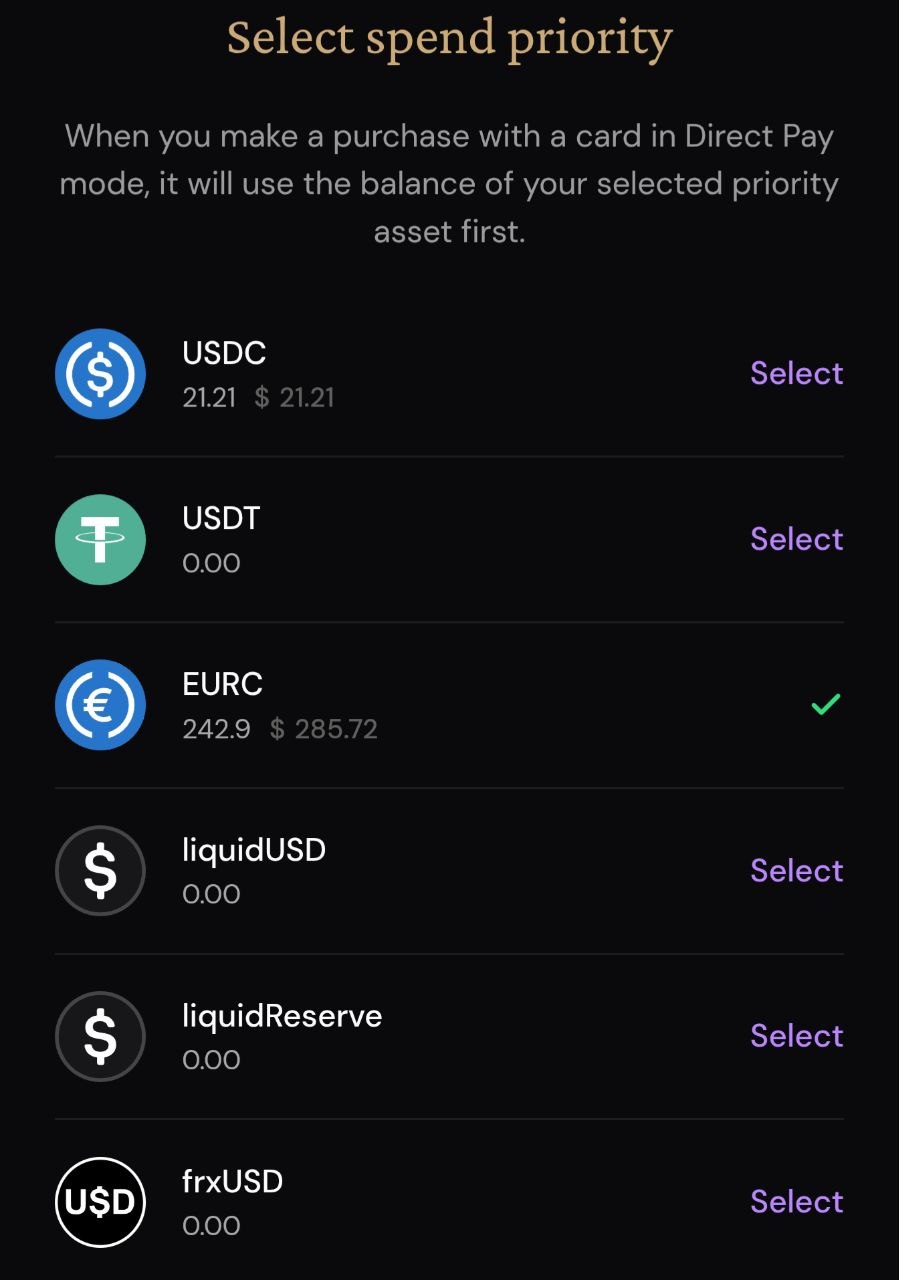Click the USDC asset name
The image size is (899, 1280).
click(x=224, y=353)
